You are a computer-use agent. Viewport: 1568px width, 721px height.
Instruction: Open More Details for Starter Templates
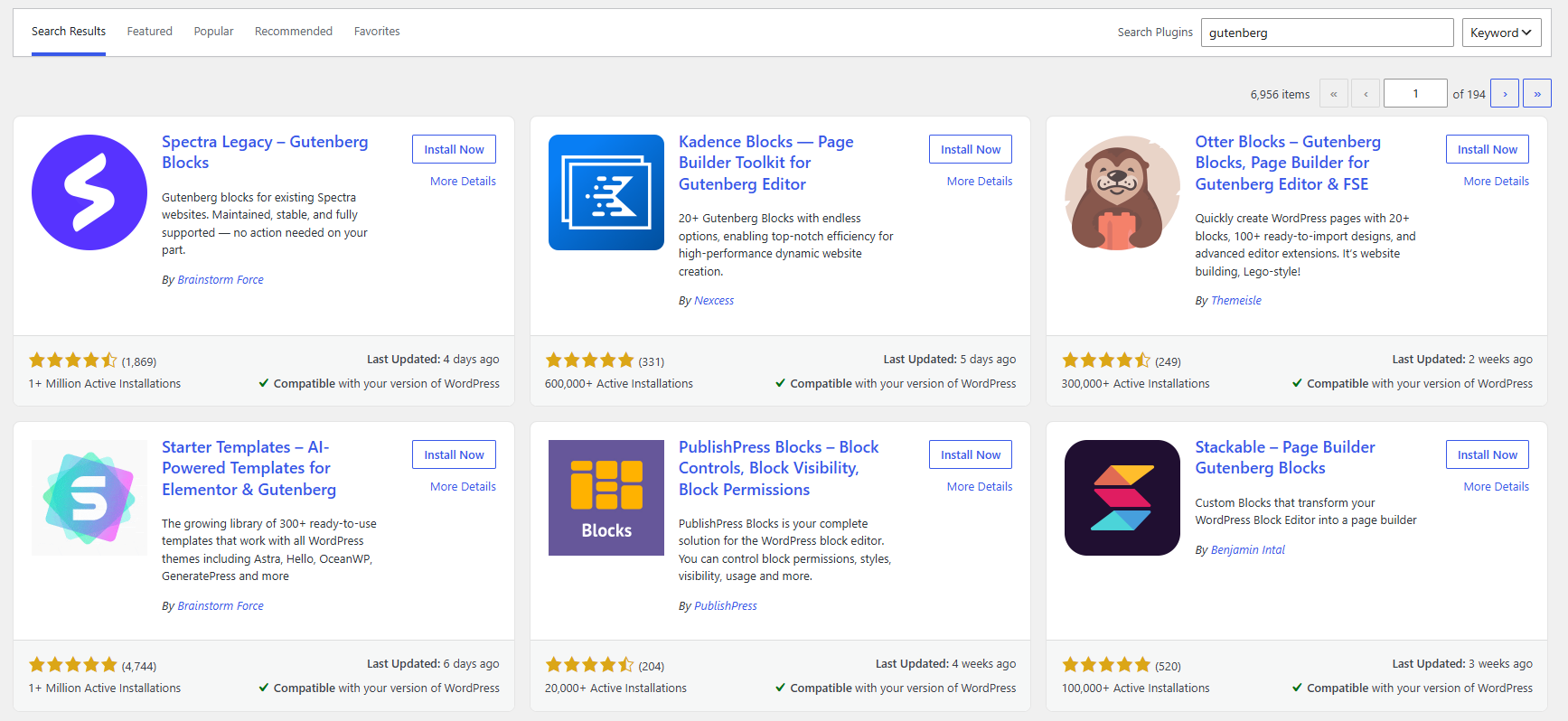[x=463, y=487]
